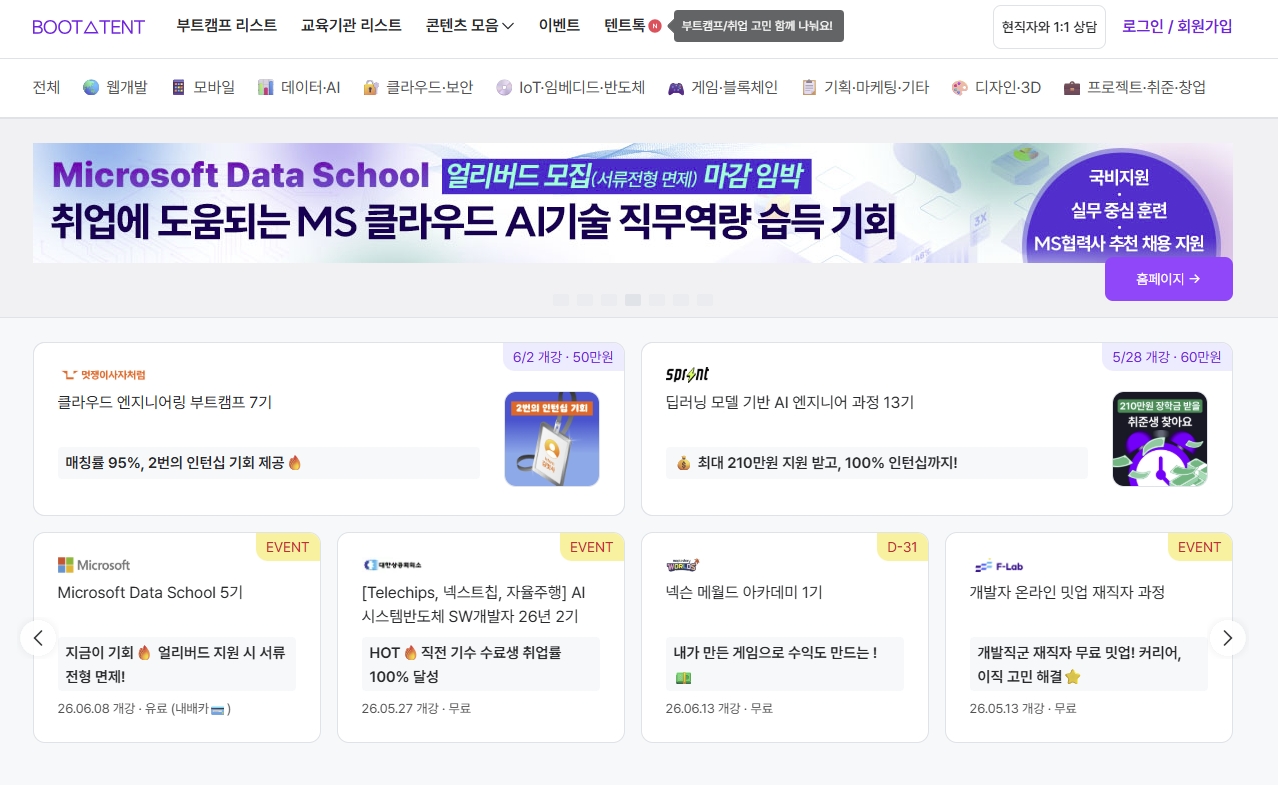Viewport: 1278px width, 785px height.
Task: Go to the next card with right arrow
Action: [x=1228, y=638]
